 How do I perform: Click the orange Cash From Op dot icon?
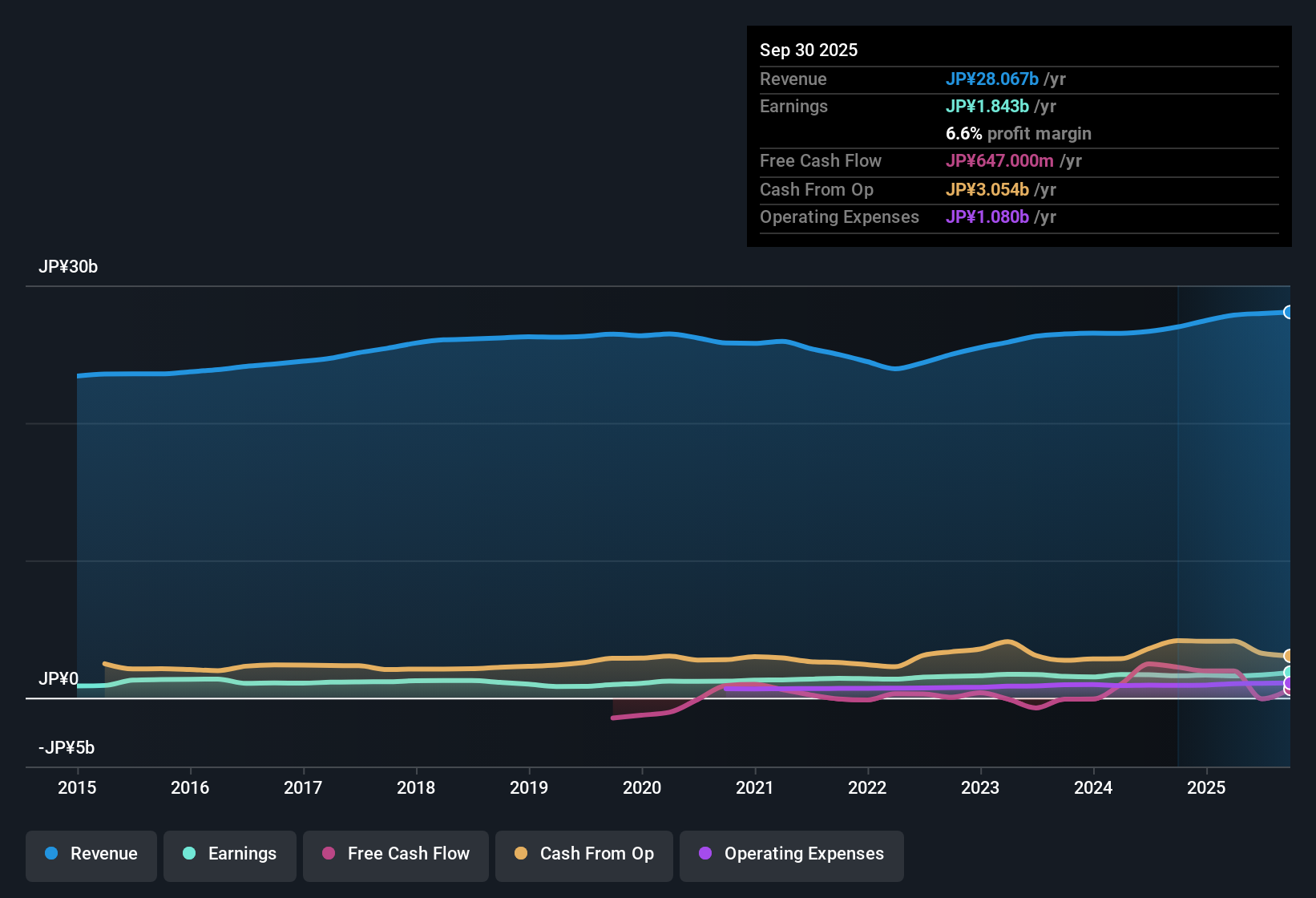click(x=521, y=854)
